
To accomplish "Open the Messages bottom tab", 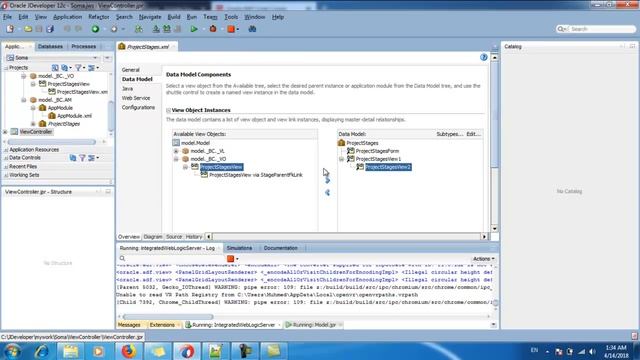I will [x=129, y=325].
